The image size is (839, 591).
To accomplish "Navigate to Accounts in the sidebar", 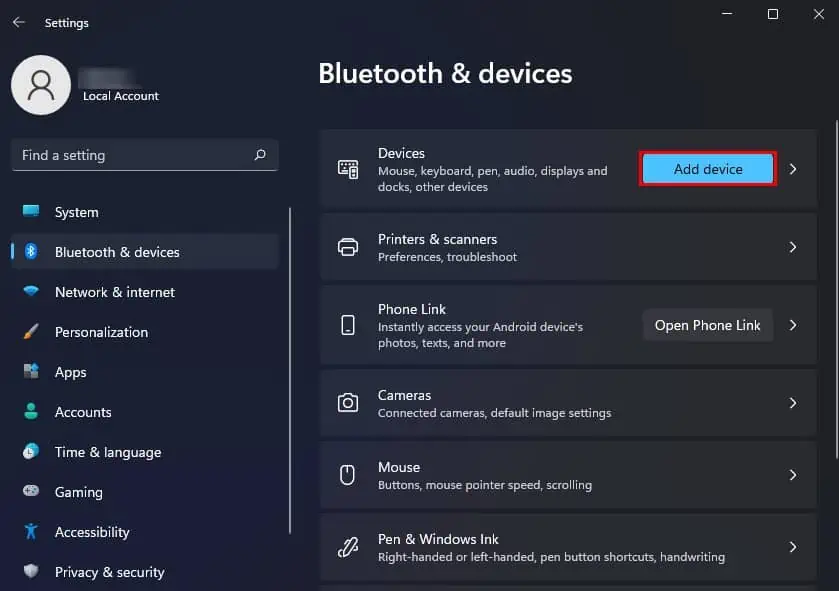I will pyautogui.click(x=83, y=412).
